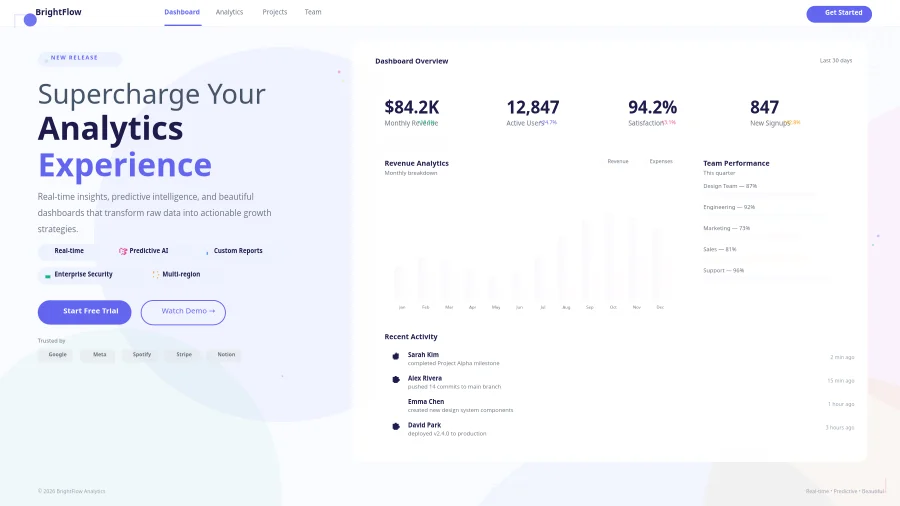Click the Notion trusted-by badge
900x506 pixels.
click(226, 355)
